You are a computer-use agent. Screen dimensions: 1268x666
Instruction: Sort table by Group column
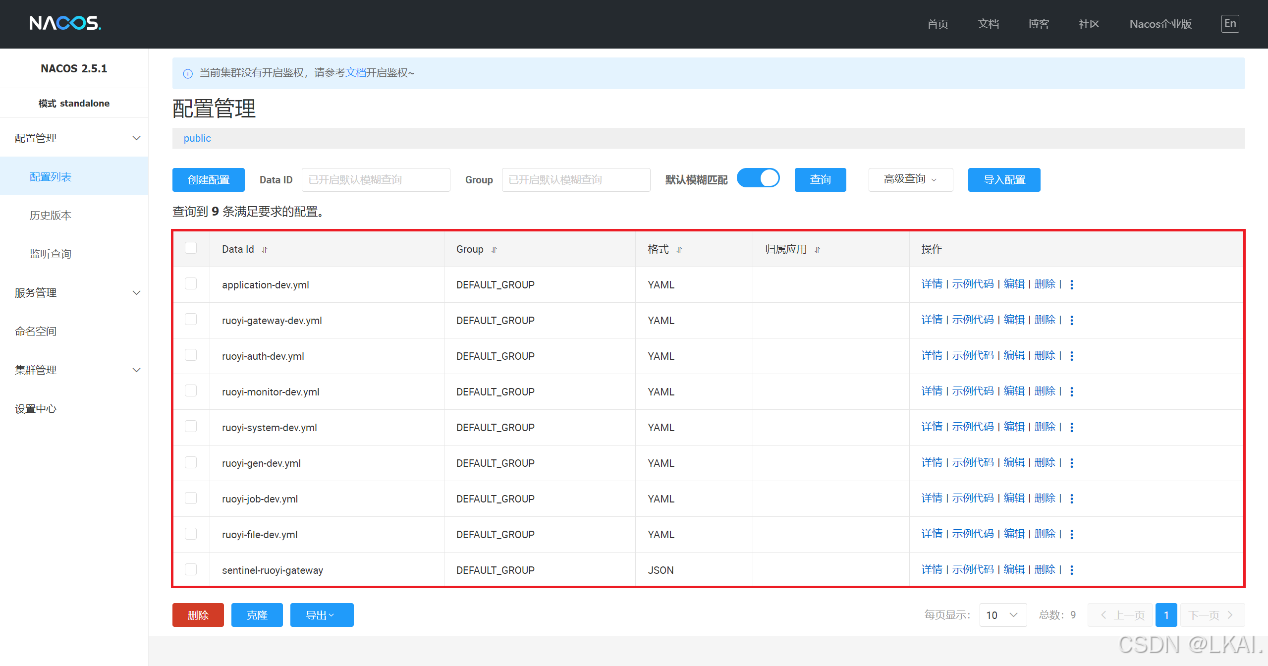coord(494,250)
